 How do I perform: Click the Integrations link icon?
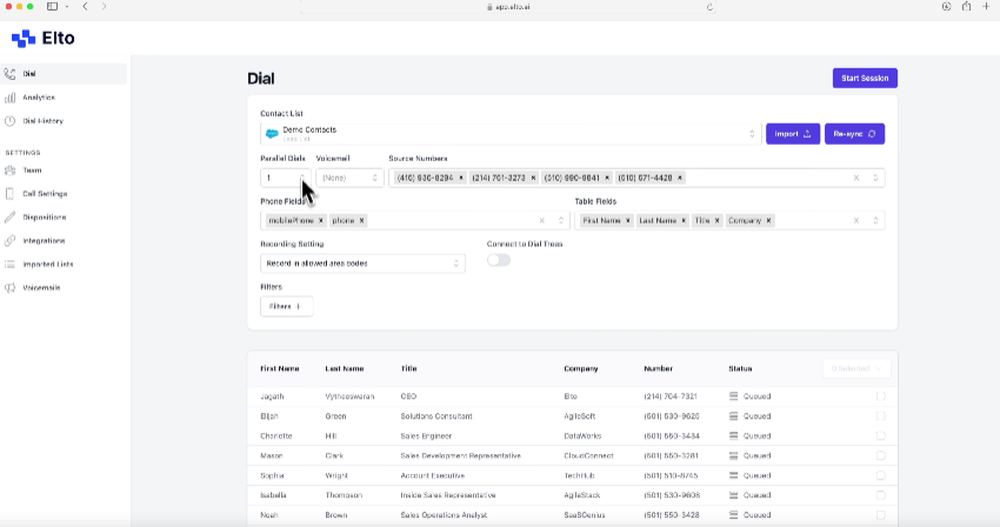click(x=10, y=241)
